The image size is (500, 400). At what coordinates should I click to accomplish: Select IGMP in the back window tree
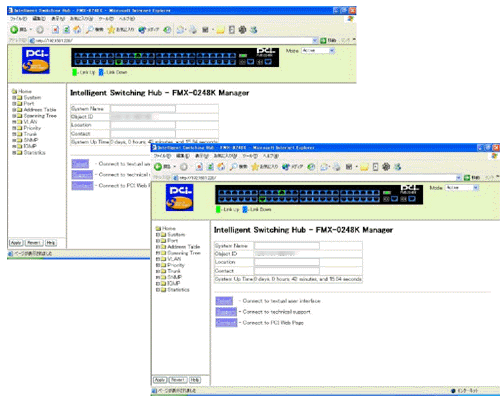tap(30, 146)
